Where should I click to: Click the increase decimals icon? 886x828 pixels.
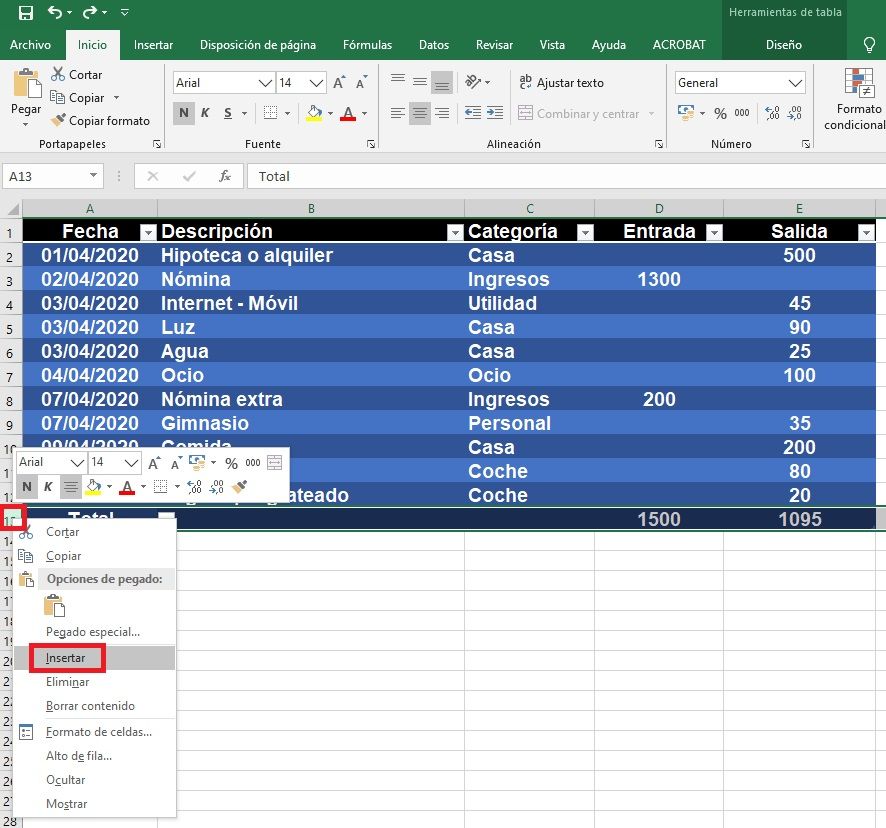771,115
